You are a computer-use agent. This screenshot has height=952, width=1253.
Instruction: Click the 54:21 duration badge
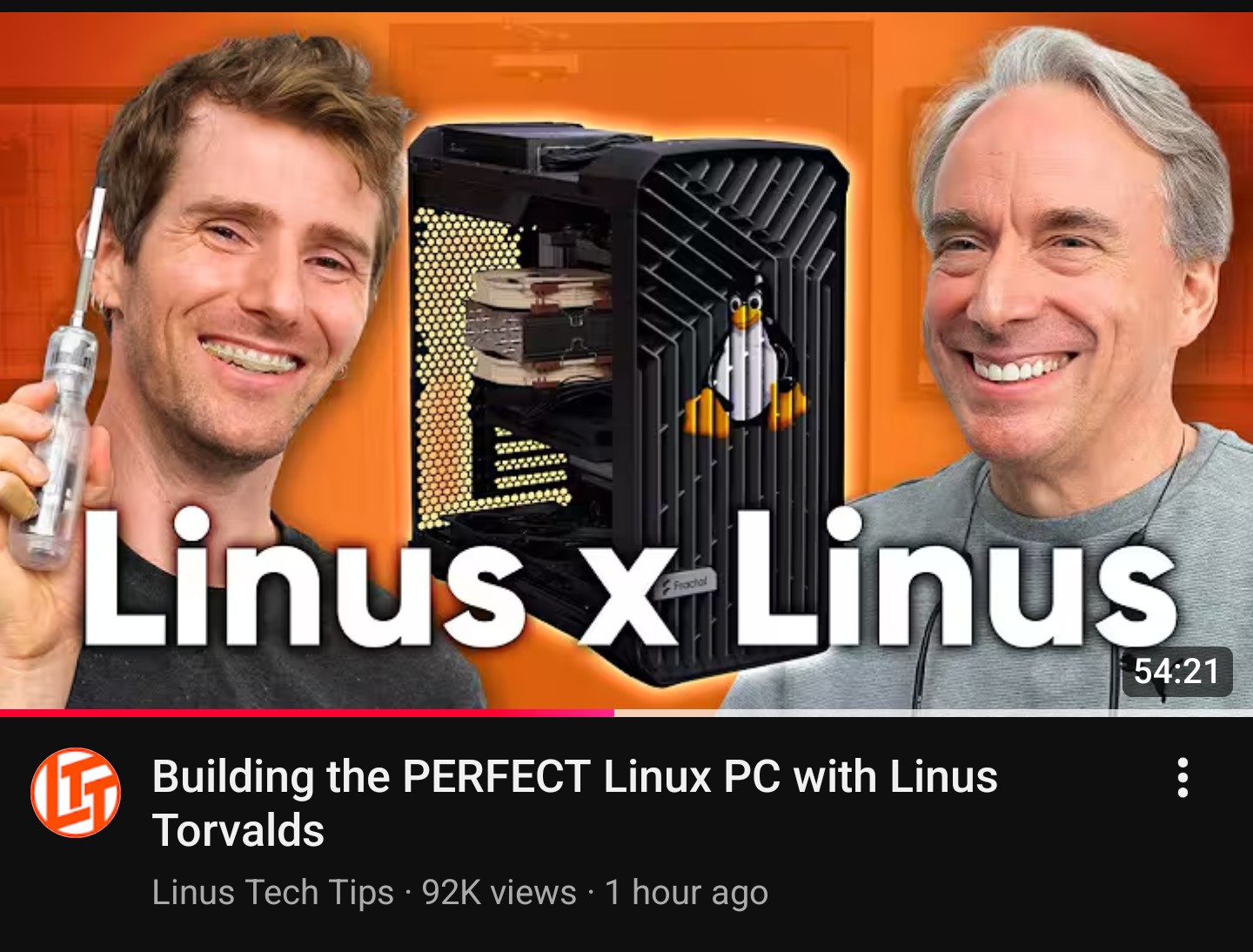coord(1176,671)
